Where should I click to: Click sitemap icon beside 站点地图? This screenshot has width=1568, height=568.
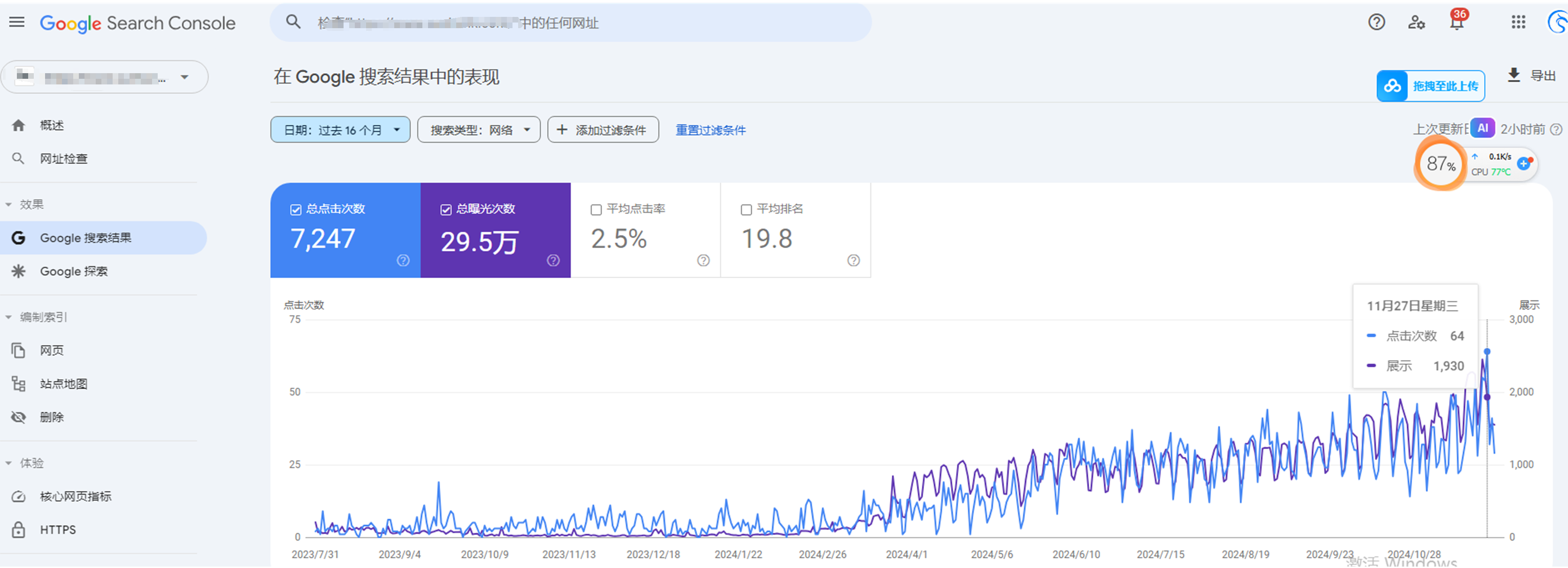coord(18,384)
